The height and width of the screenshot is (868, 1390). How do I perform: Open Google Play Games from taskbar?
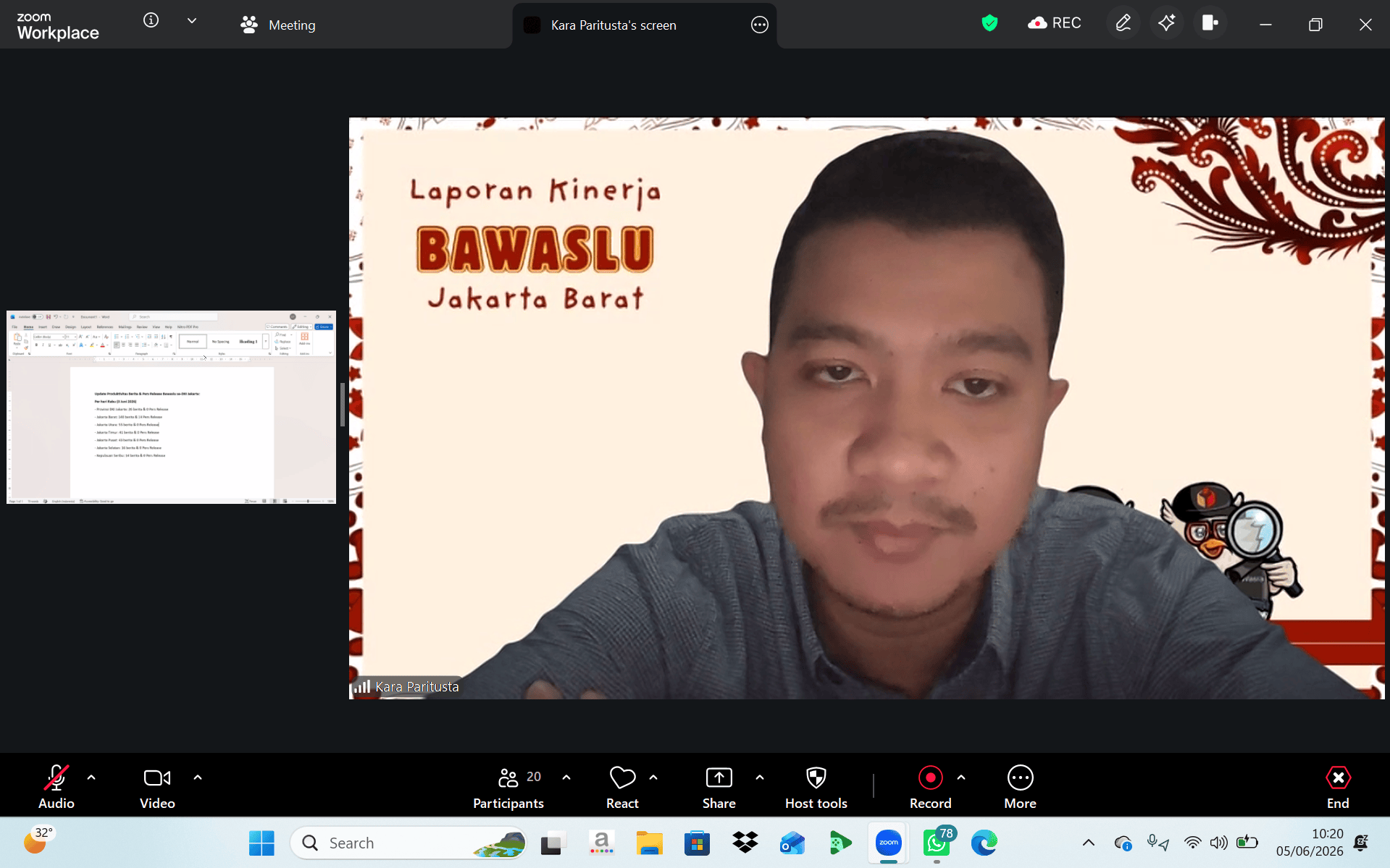click(x=840, y=843)
